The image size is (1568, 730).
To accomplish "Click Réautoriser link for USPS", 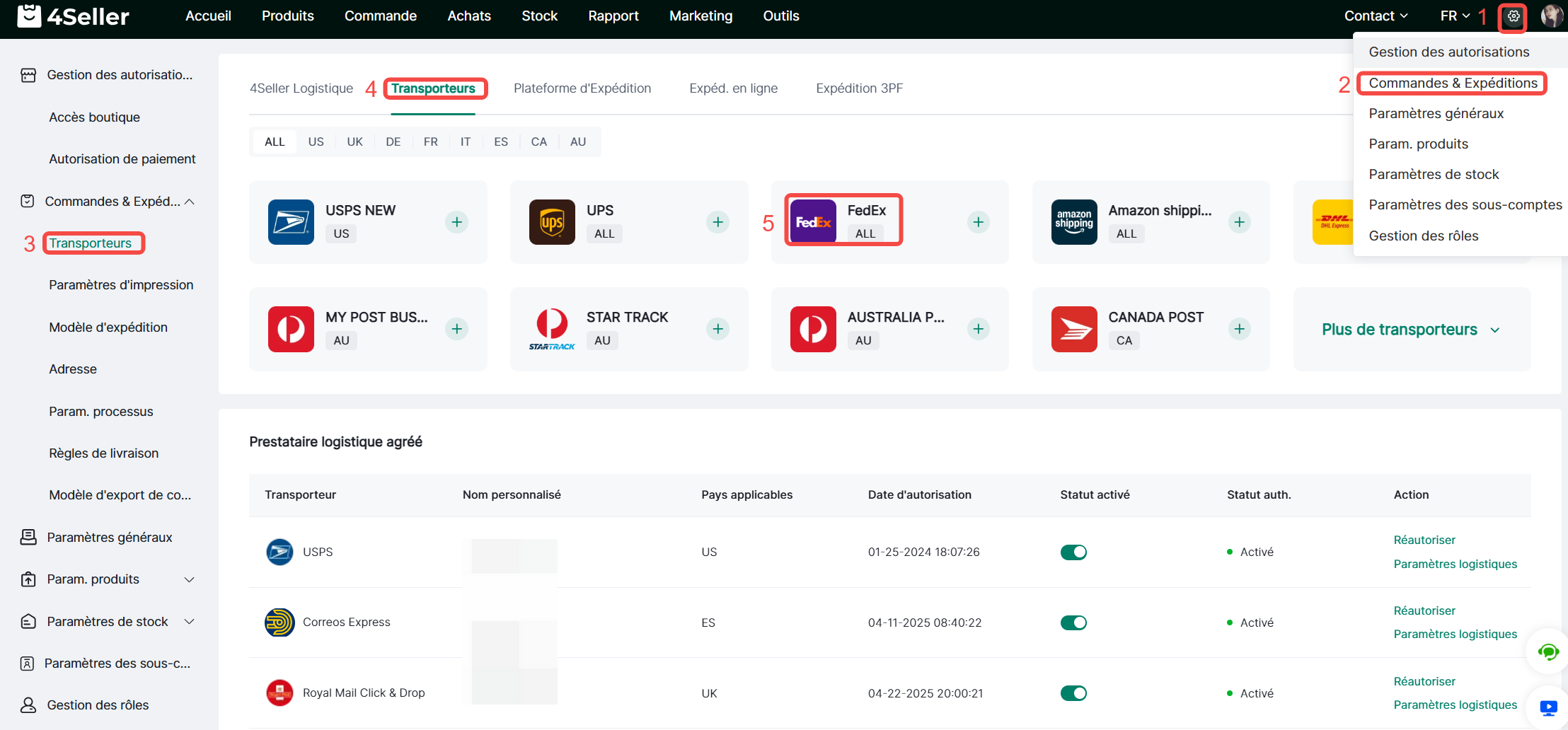I will 1424,540.
